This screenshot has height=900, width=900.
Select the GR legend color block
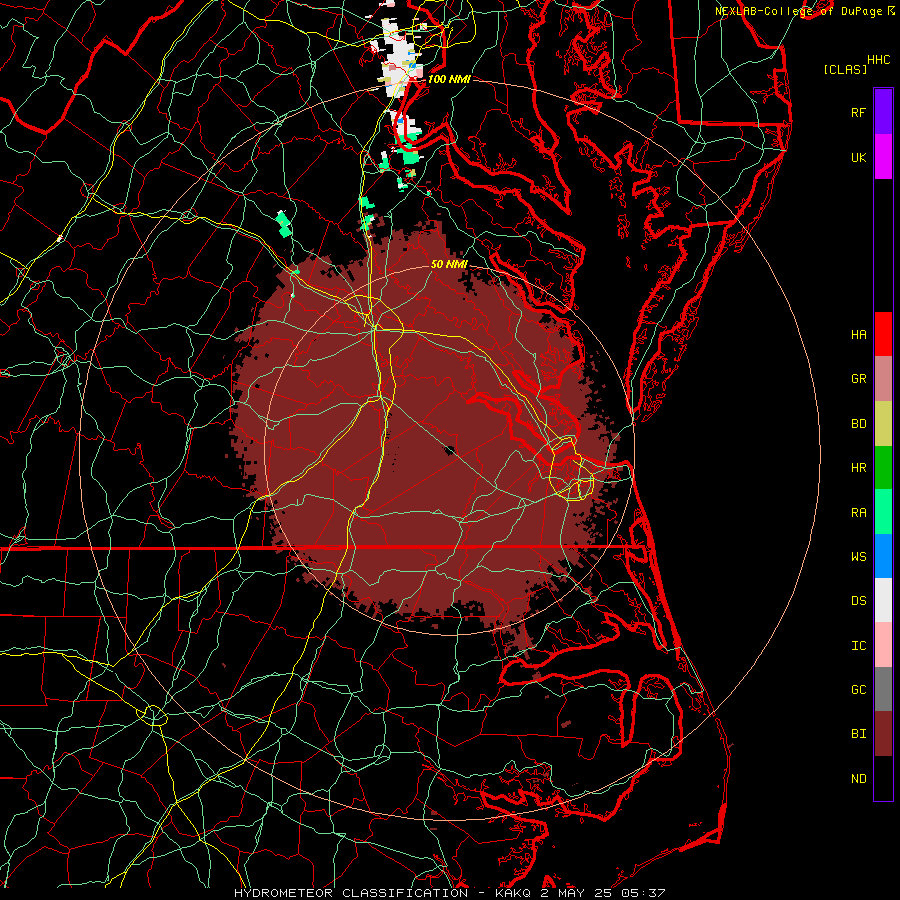[x=883, y=379]
